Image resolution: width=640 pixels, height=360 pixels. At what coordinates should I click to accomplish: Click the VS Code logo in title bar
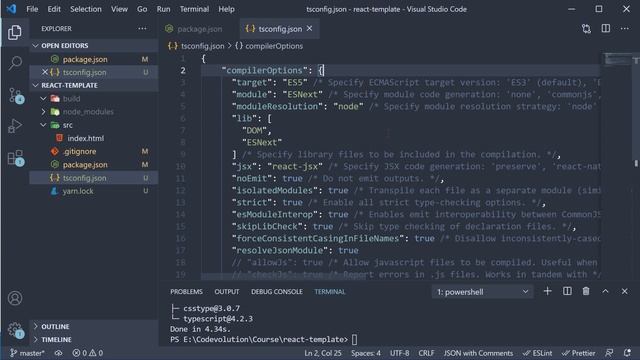11,9
